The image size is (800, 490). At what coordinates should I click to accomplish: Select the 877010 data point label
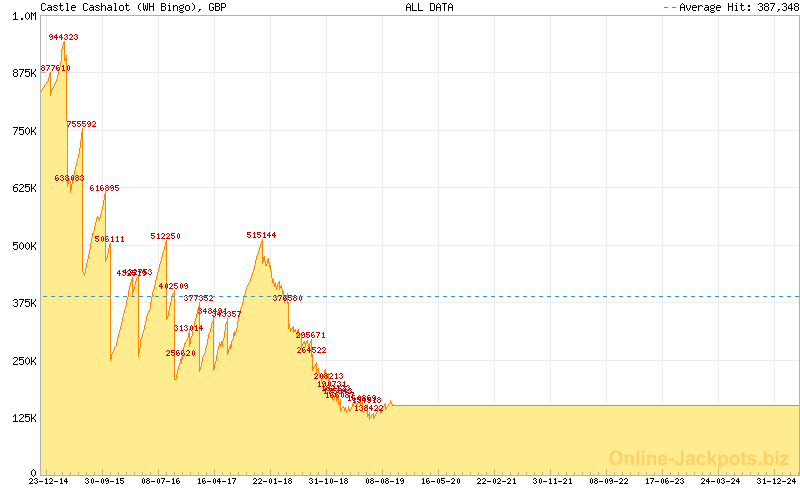point(55,68)
